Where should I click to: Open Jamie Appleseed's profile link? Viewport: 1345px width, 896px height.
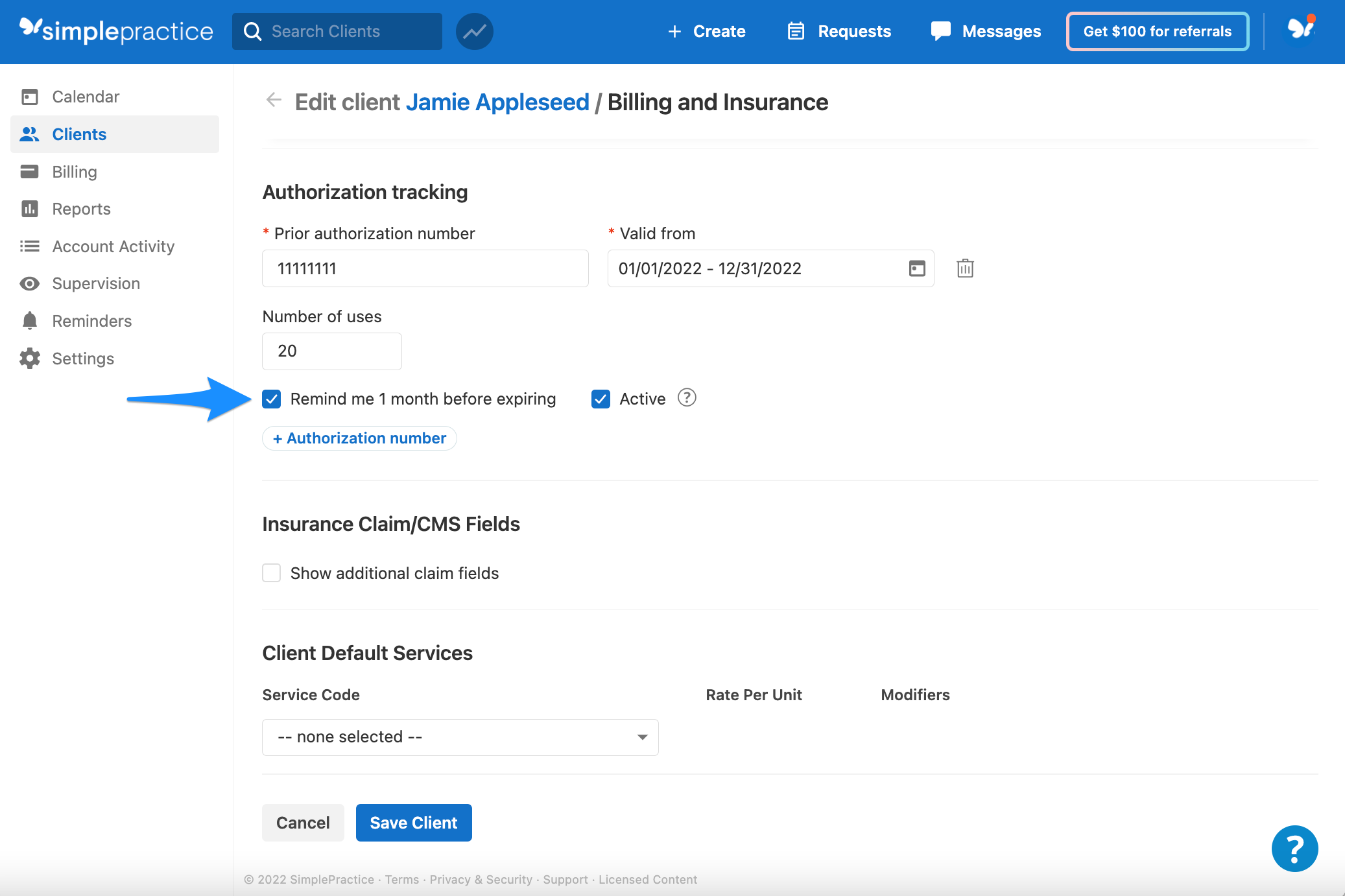[497, 102]
